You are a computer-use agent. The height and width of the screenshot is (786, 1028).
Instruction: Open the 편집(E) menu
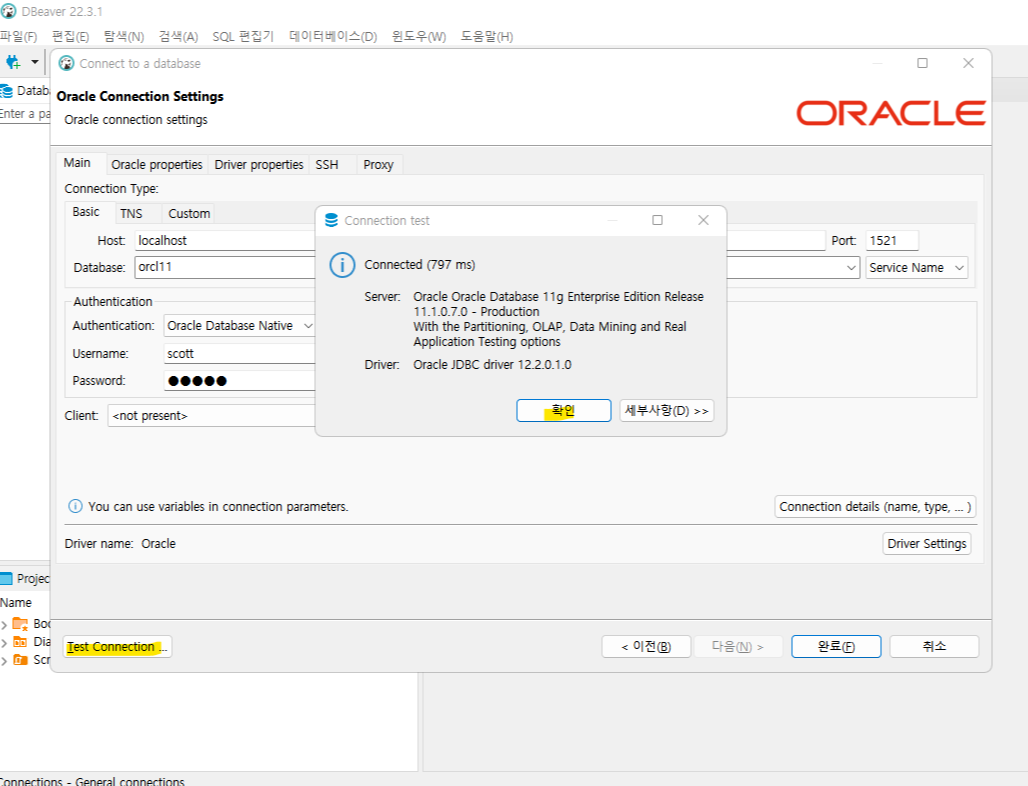tap(71, 37)
